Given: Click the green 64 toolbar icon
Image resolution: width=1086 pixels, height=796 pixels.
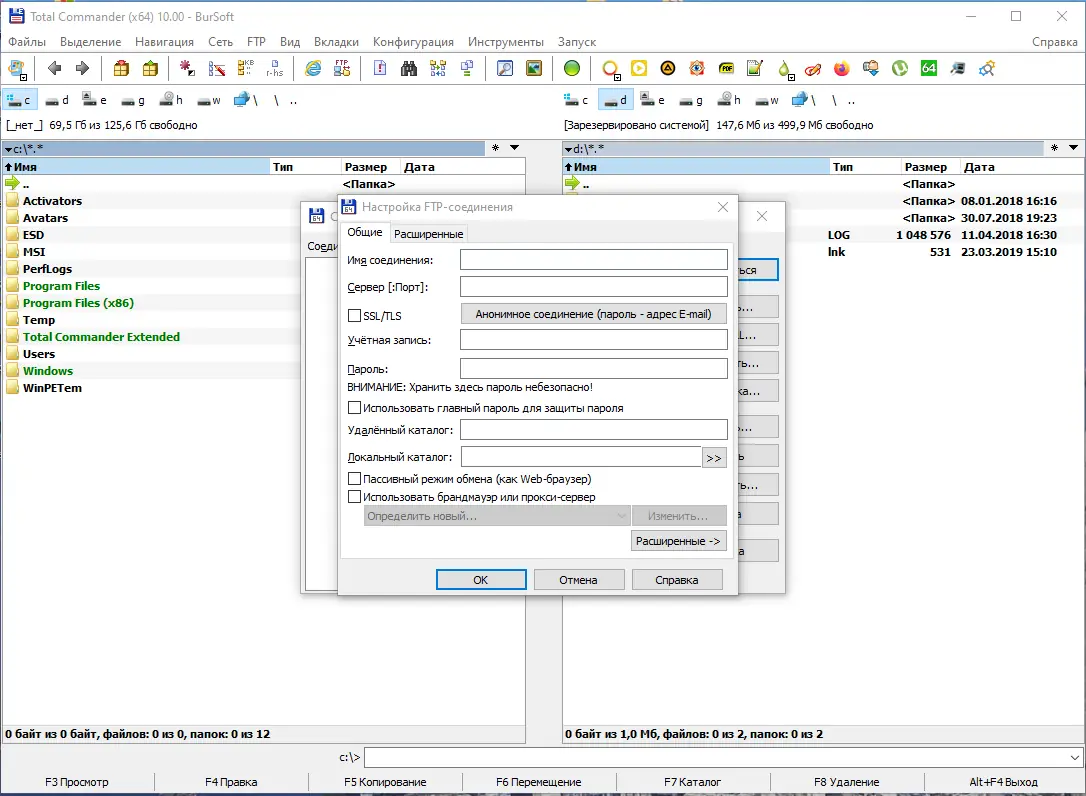Looking at the screenshot, I should [x=929, y=68].
